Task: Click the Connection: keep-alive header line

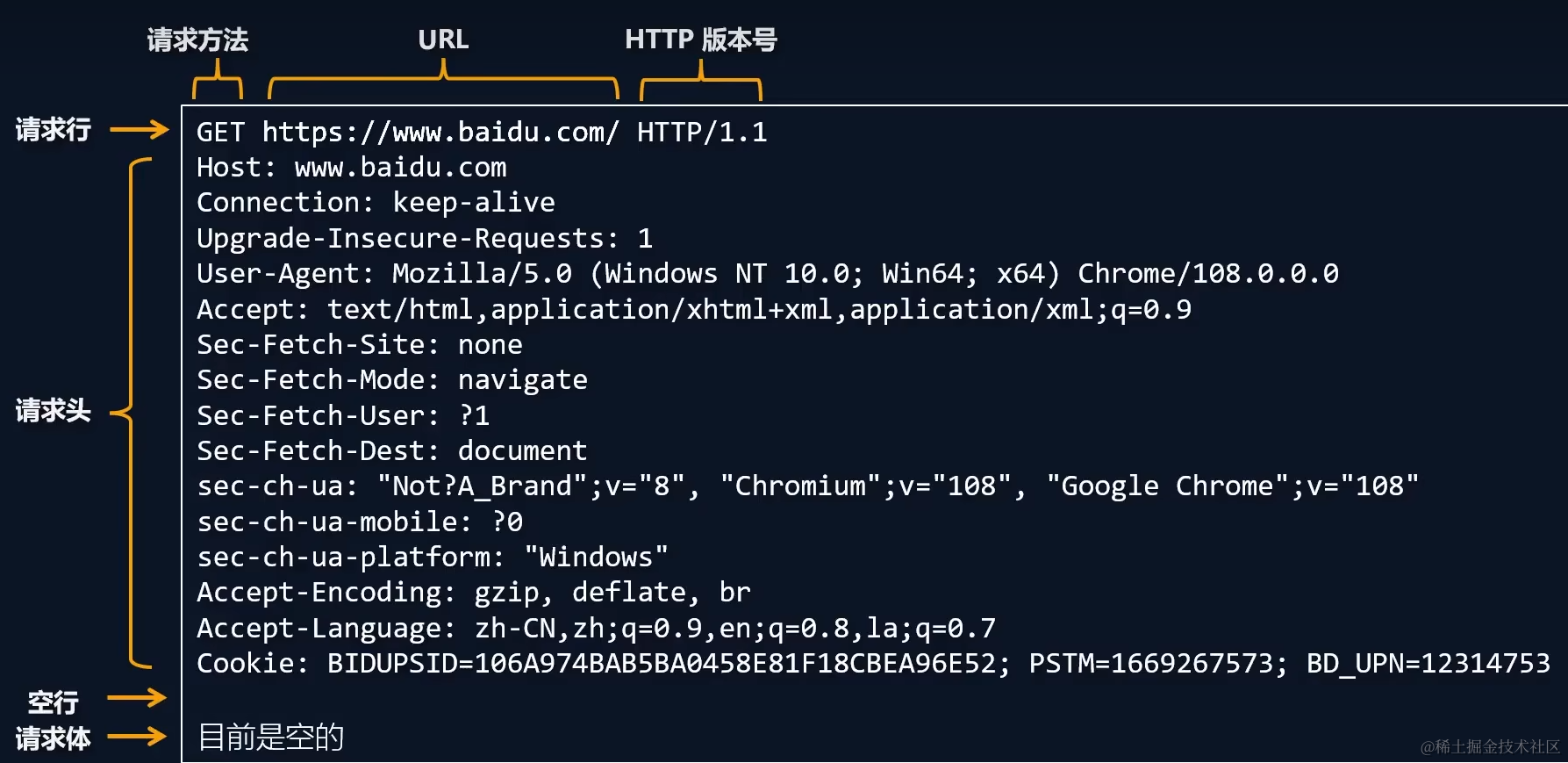Action: (x=376, y=203)
